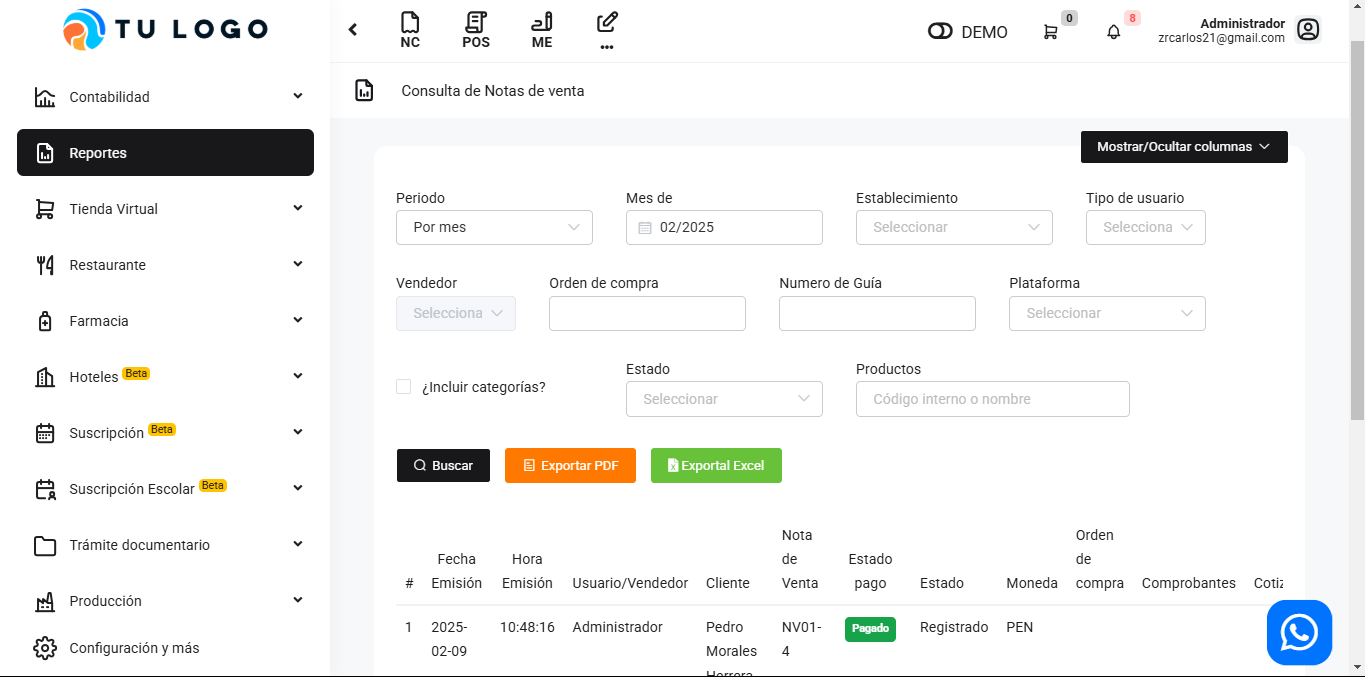Open the shopping cart icon
Image resolution: width=1365 pixels, height=677 pixels.
coord(1050,32)
